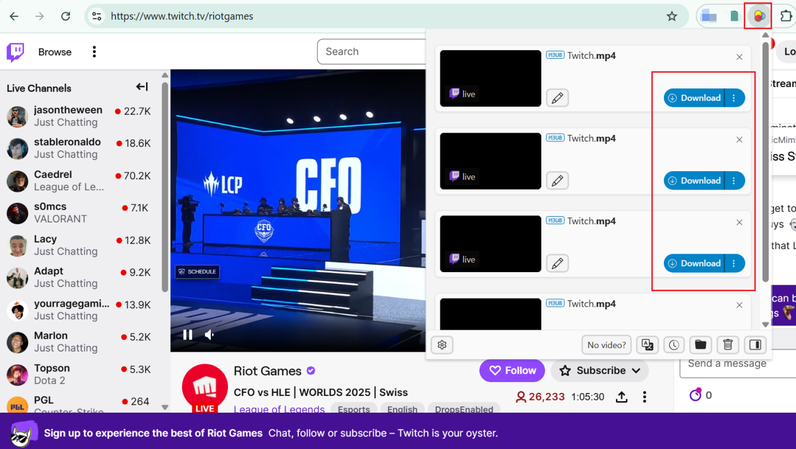Edit the second Twitch.mp4 filename
The image size is (796, 449).
(x=557, y=181)
